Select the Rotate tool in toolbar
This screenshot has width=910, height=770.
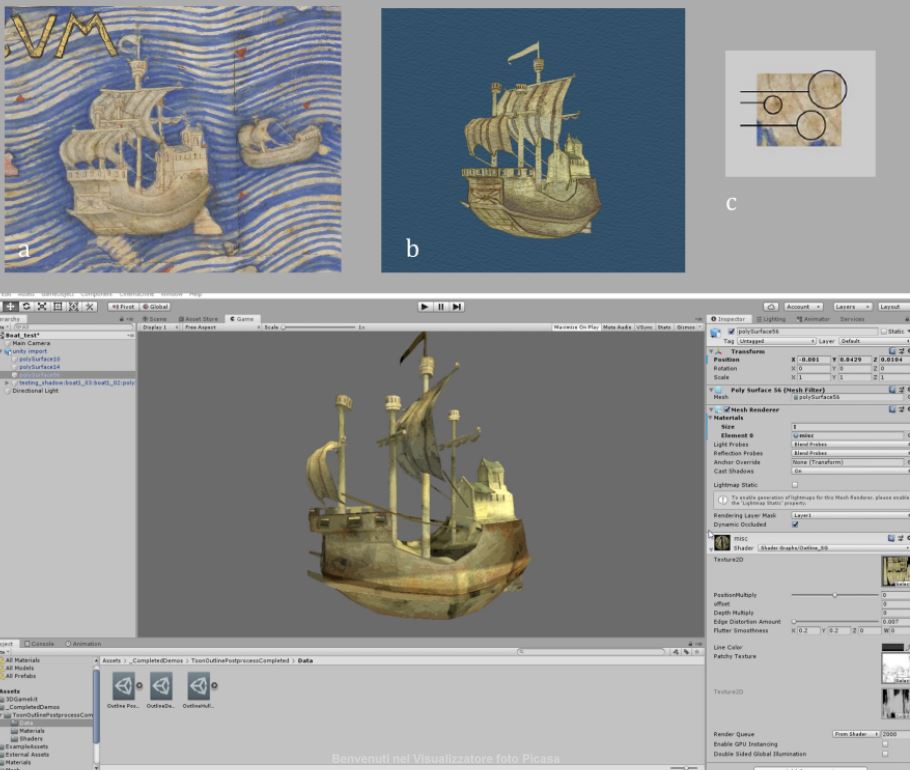pos(26,306)
